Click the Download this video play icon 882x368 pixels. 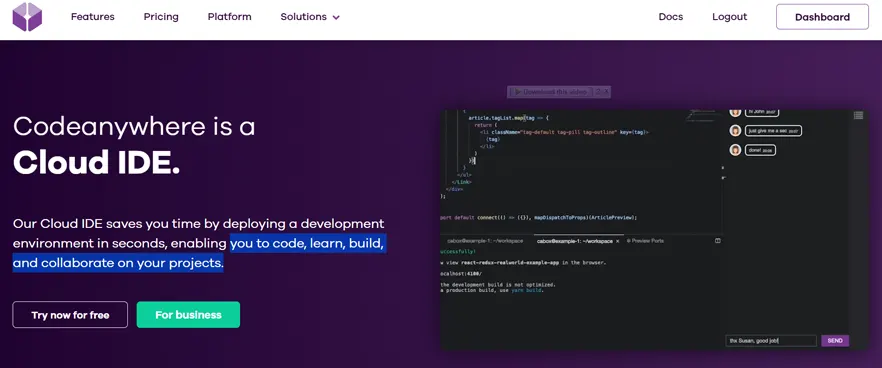517,92
